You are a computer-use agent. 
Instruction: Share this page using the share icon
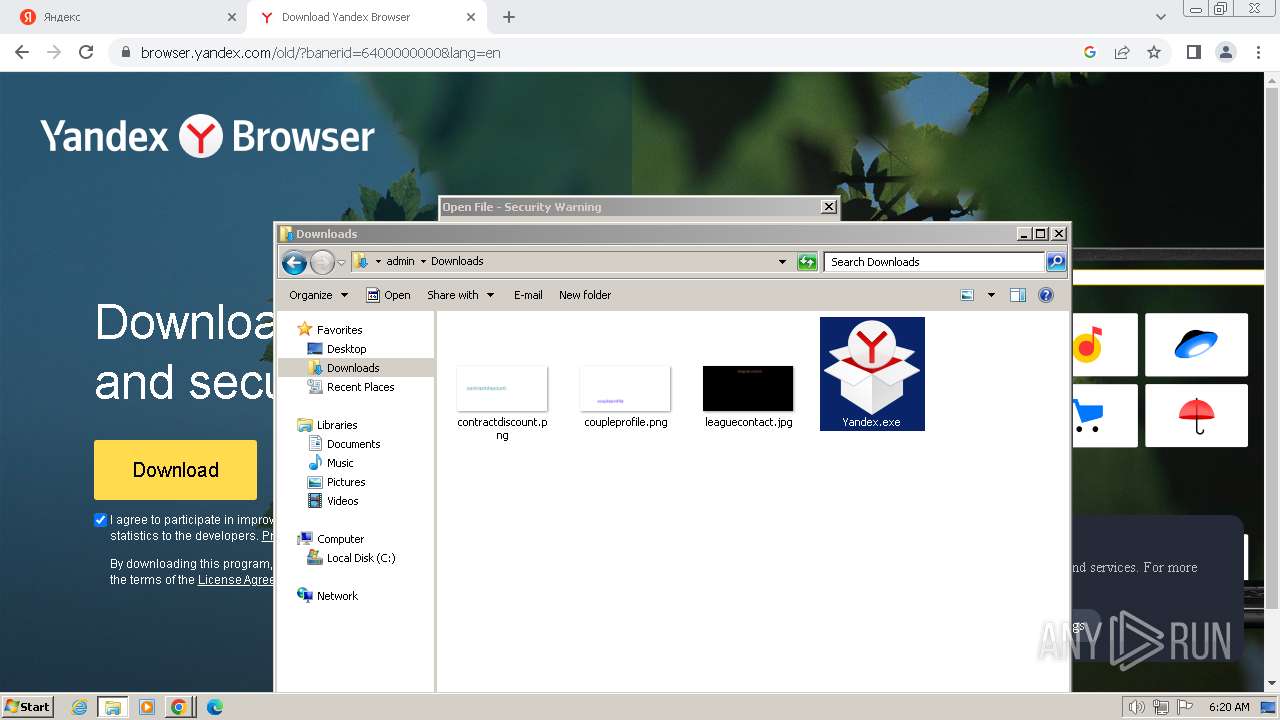1122,52
